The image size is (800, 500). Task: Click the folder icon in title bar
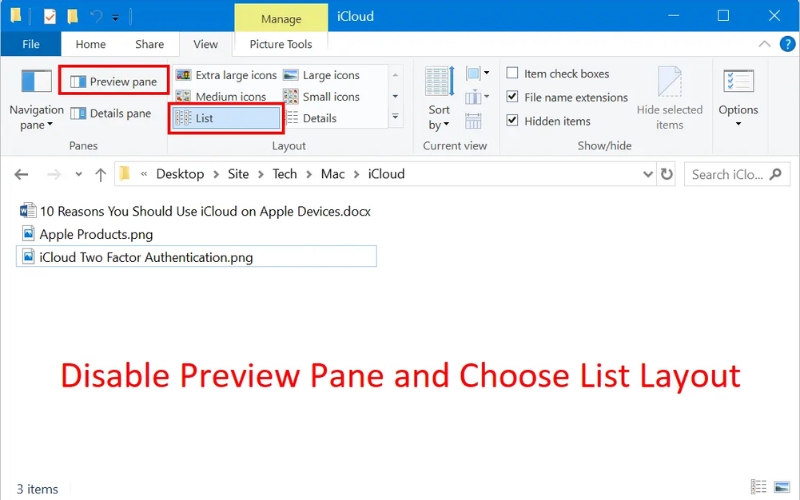click(x=15, y=16)
